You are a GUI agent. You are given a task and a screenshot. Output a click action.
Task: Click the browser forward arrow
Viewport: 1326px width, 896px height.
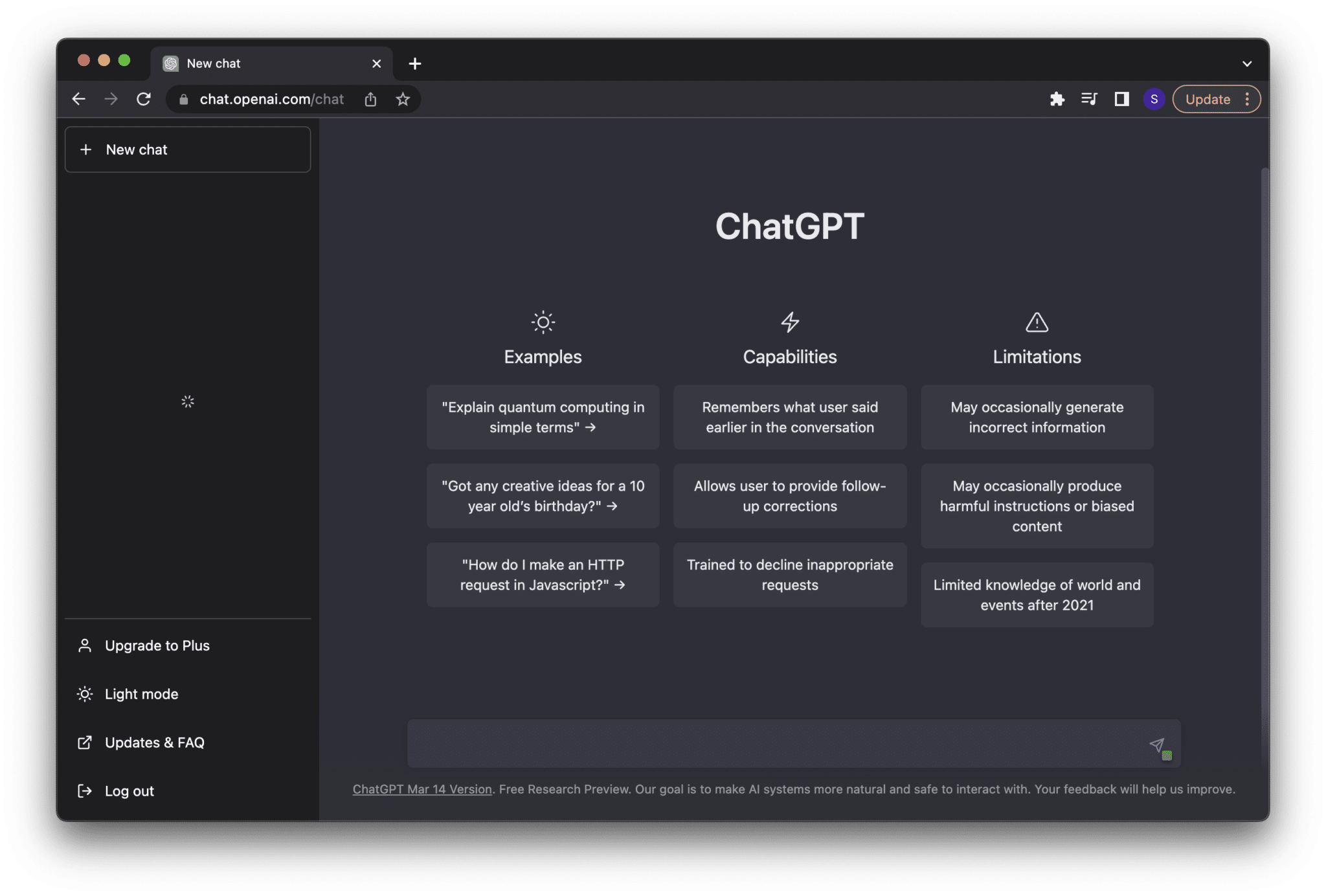(111, 99)
